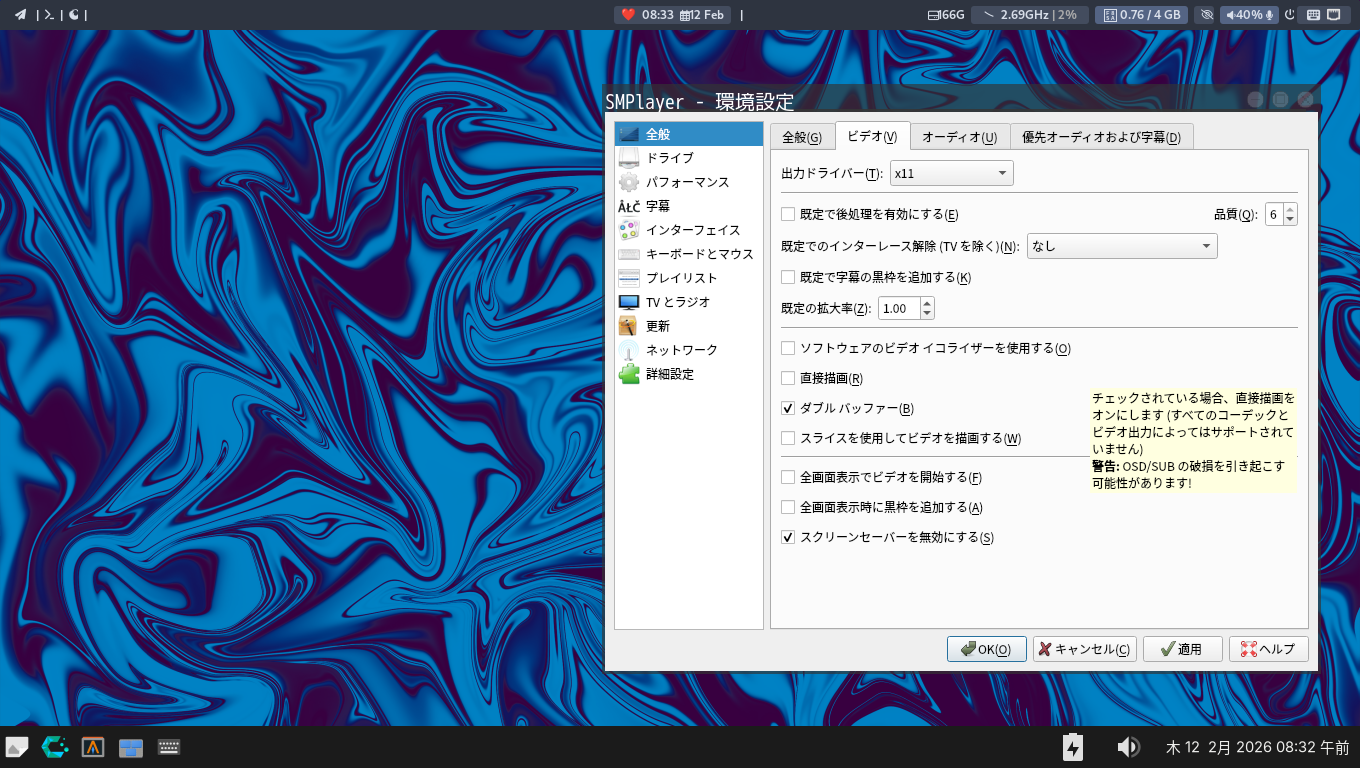Viewport: 1360px width, 768px height.
Task: Click the ヘルプ help button
Action: pyautogui.click(x=1268, y=649)
